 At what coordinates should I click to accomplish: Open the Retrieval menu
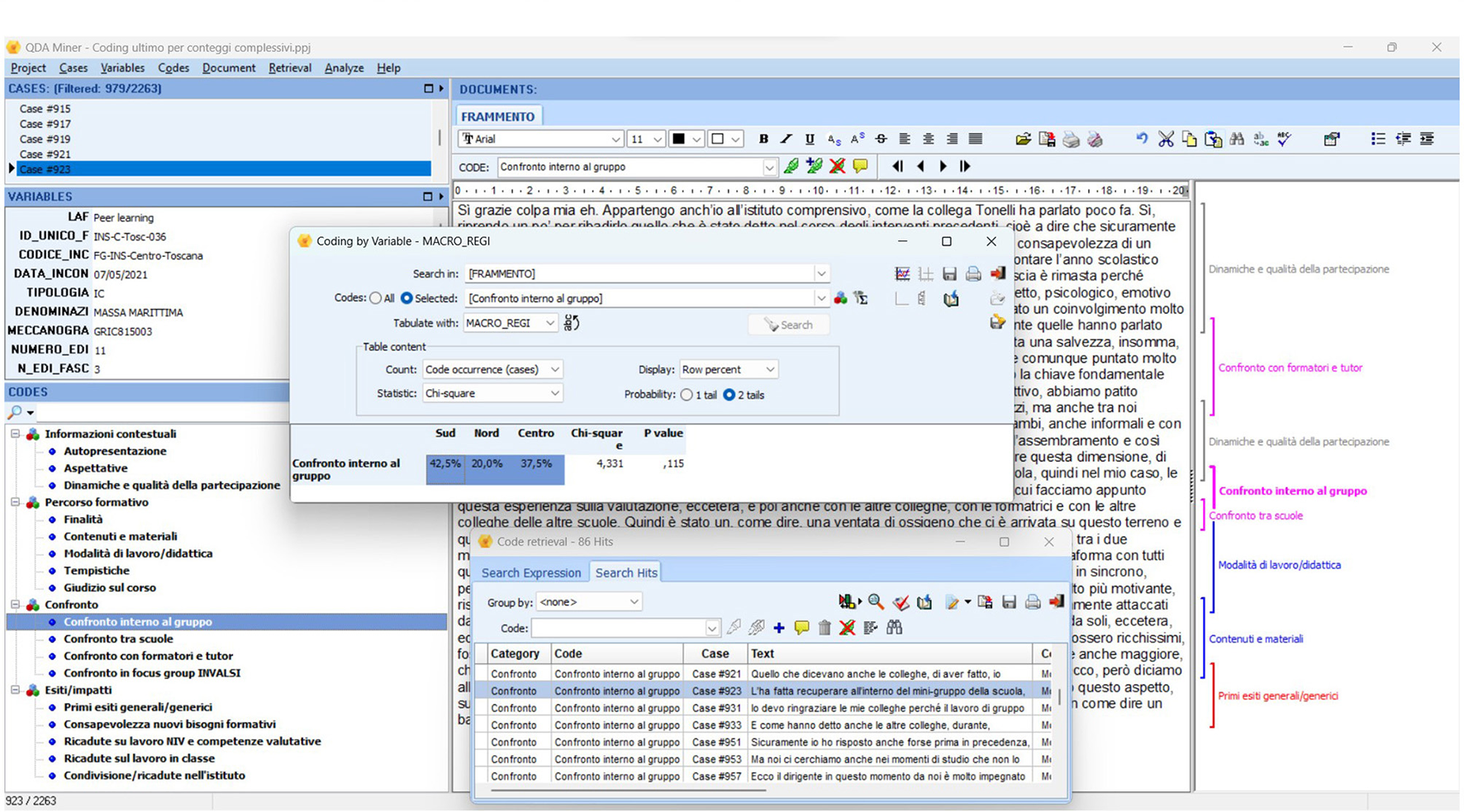[289, 68]
